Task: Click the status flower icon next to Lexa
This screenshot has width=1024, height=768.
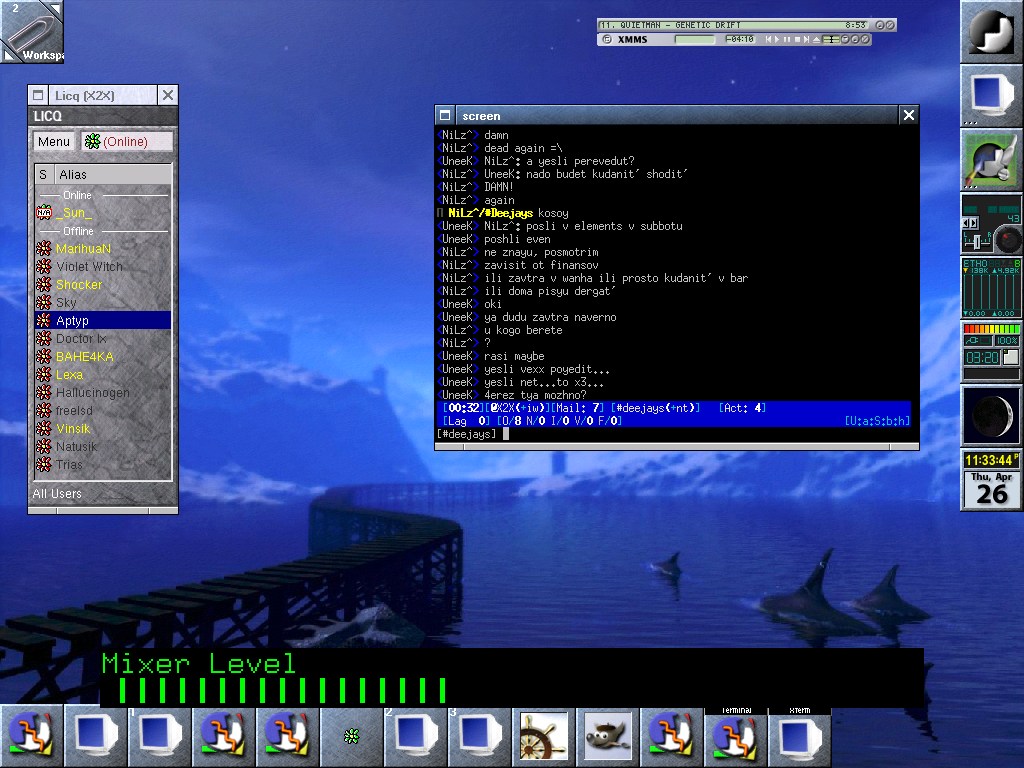Action: [x=44, y=375]
